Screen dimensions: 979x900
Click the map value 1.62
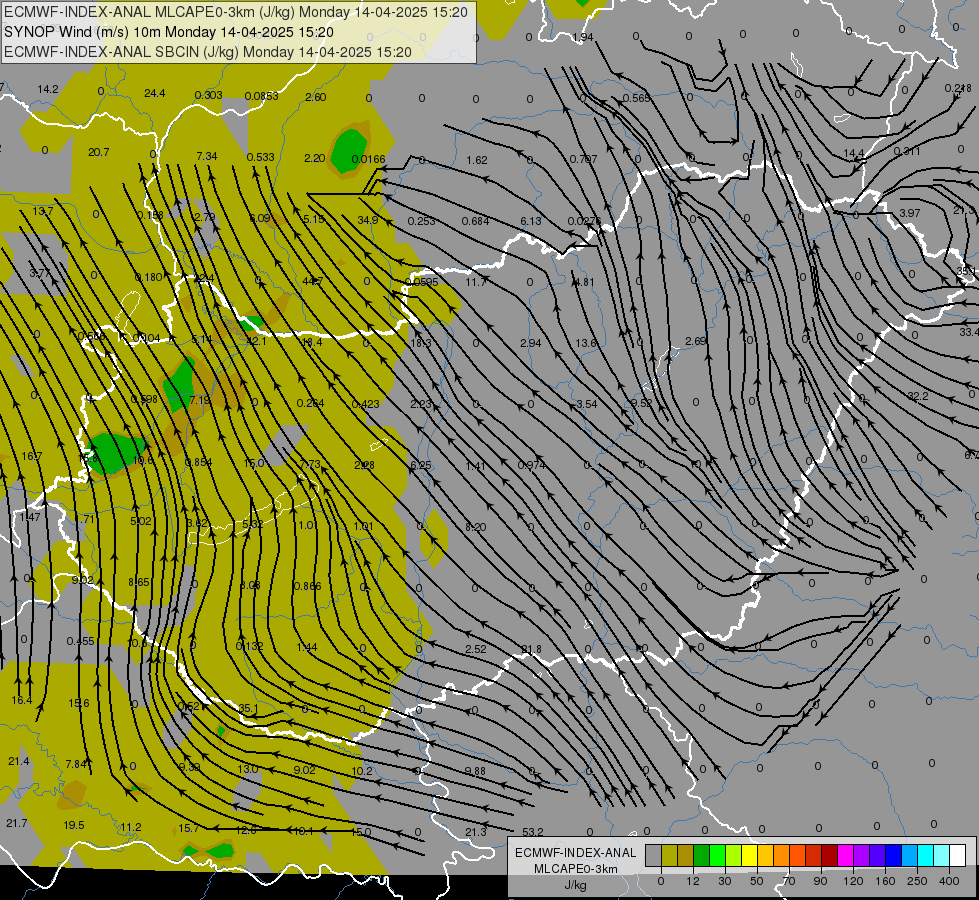(477, 161)
